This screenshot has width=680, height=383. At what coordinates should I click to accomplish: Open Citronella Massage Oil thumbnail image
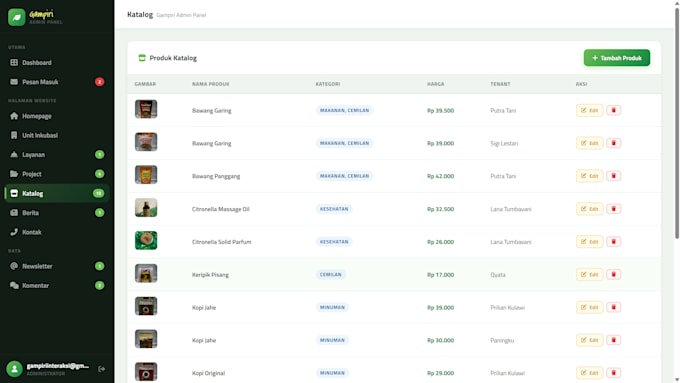coord(146,208)
